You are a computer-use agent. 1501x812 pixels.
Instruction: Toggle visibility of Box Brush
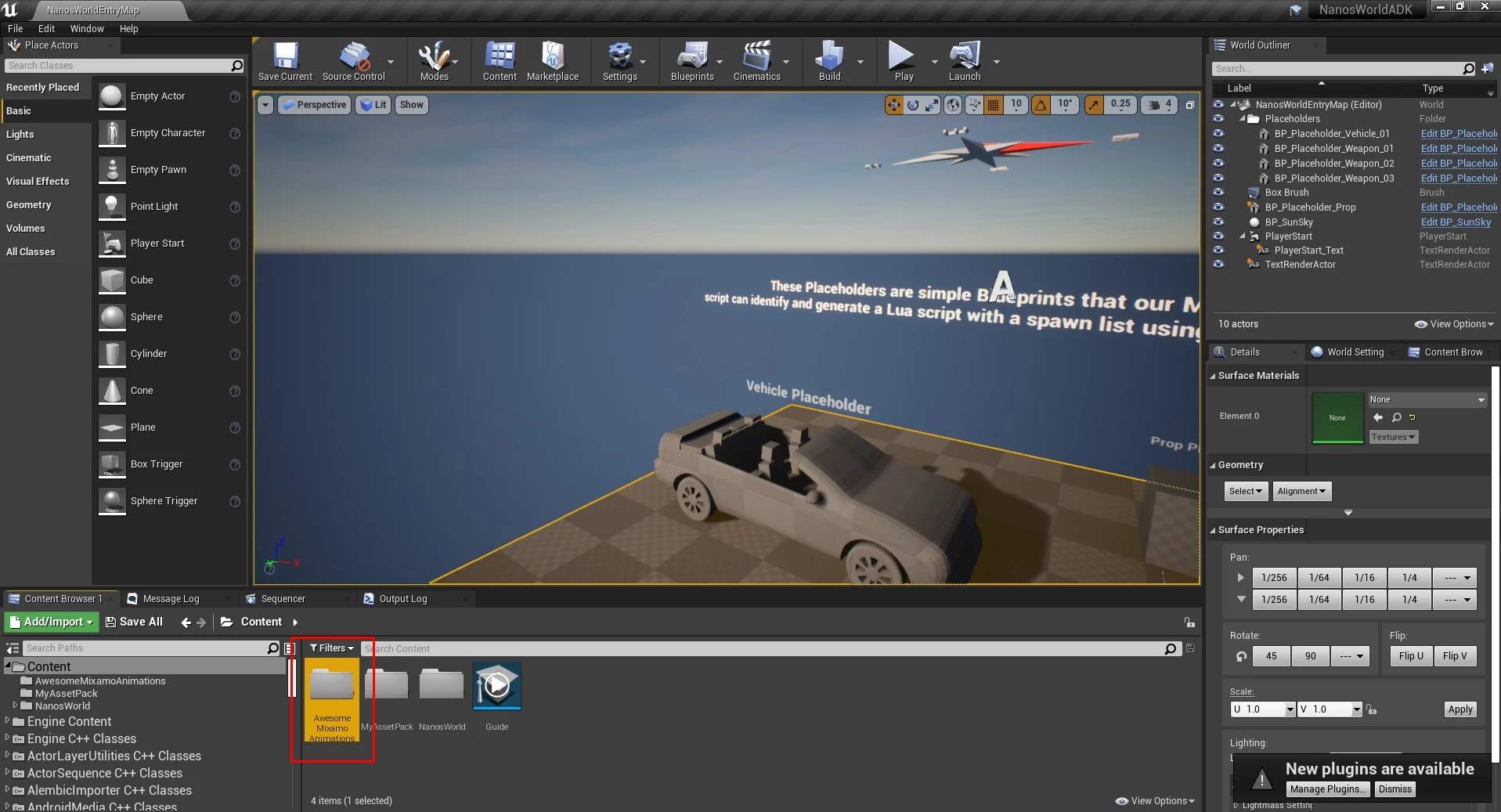[x=1218, y=193]
